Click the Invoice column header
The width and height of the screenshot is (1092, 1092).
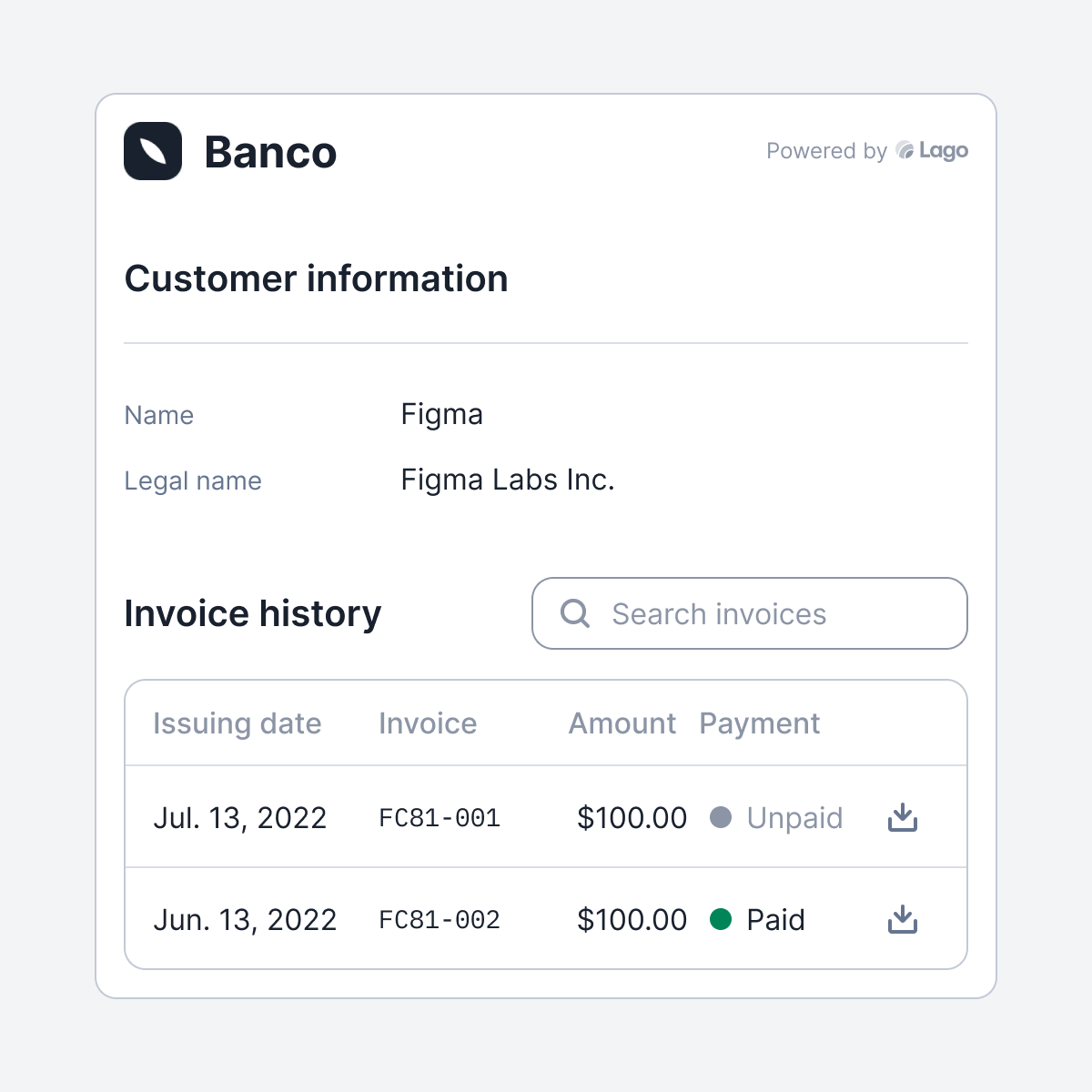tap(428, 723)
